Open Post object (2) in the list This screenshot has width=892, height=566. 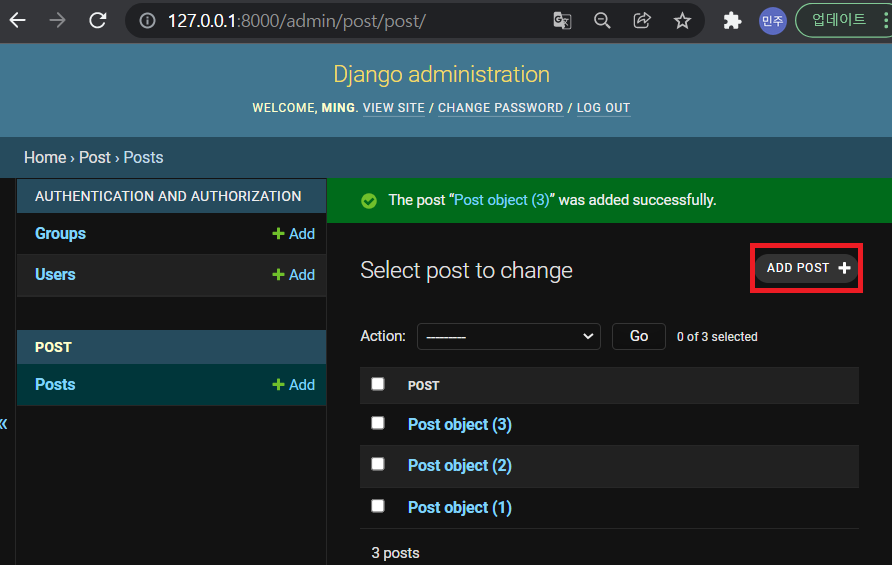460,465
